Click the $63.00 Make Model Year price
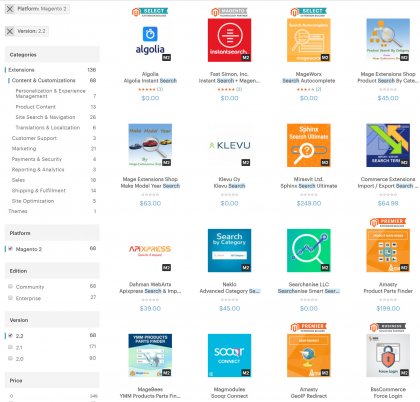 pos(150,203)
